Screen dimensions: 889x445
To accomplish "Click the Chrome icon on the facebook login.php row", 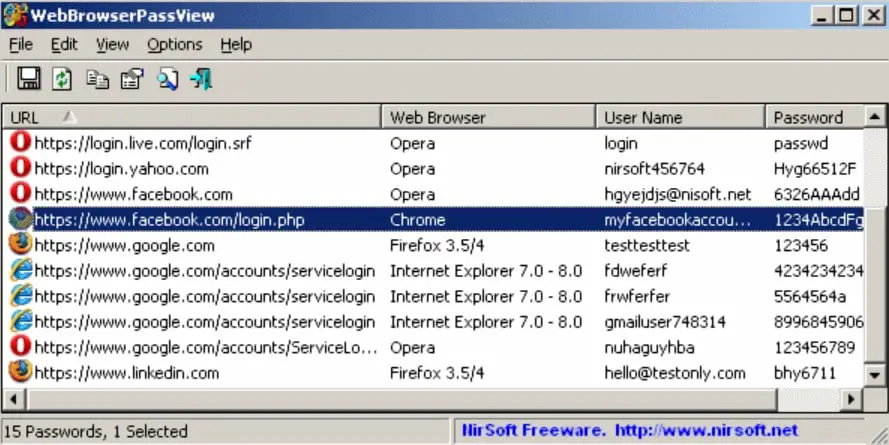I will tap(20, 219).
